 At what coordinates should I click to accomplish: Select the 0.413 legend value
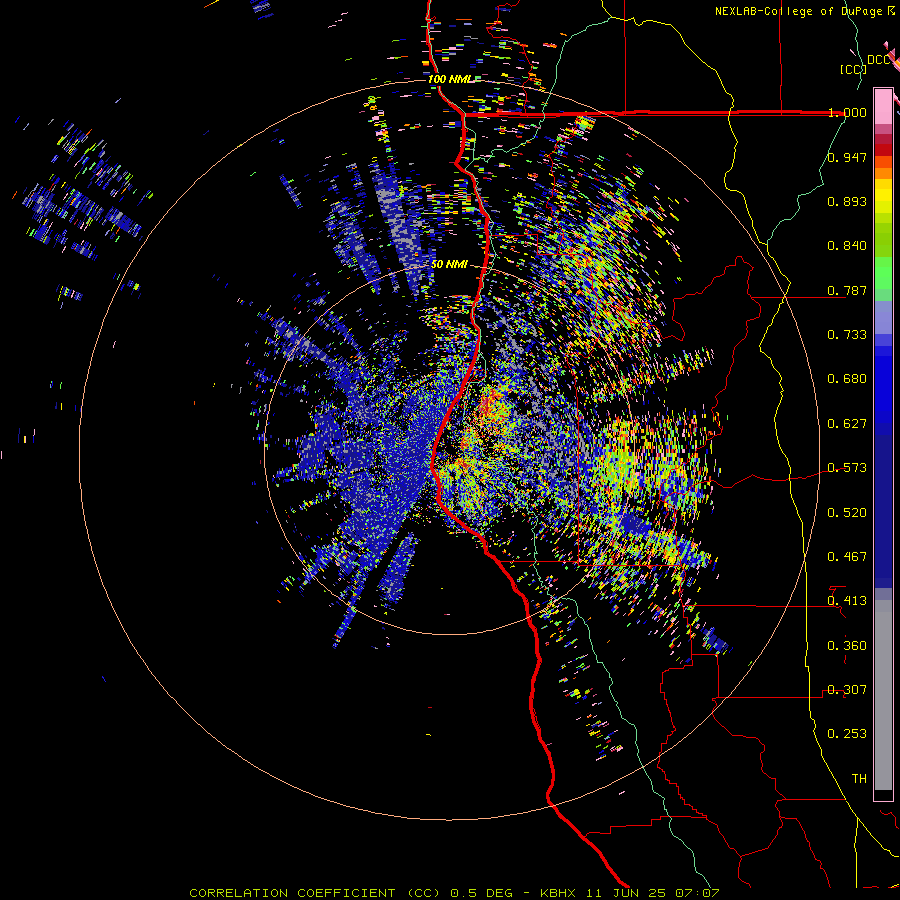847,601
